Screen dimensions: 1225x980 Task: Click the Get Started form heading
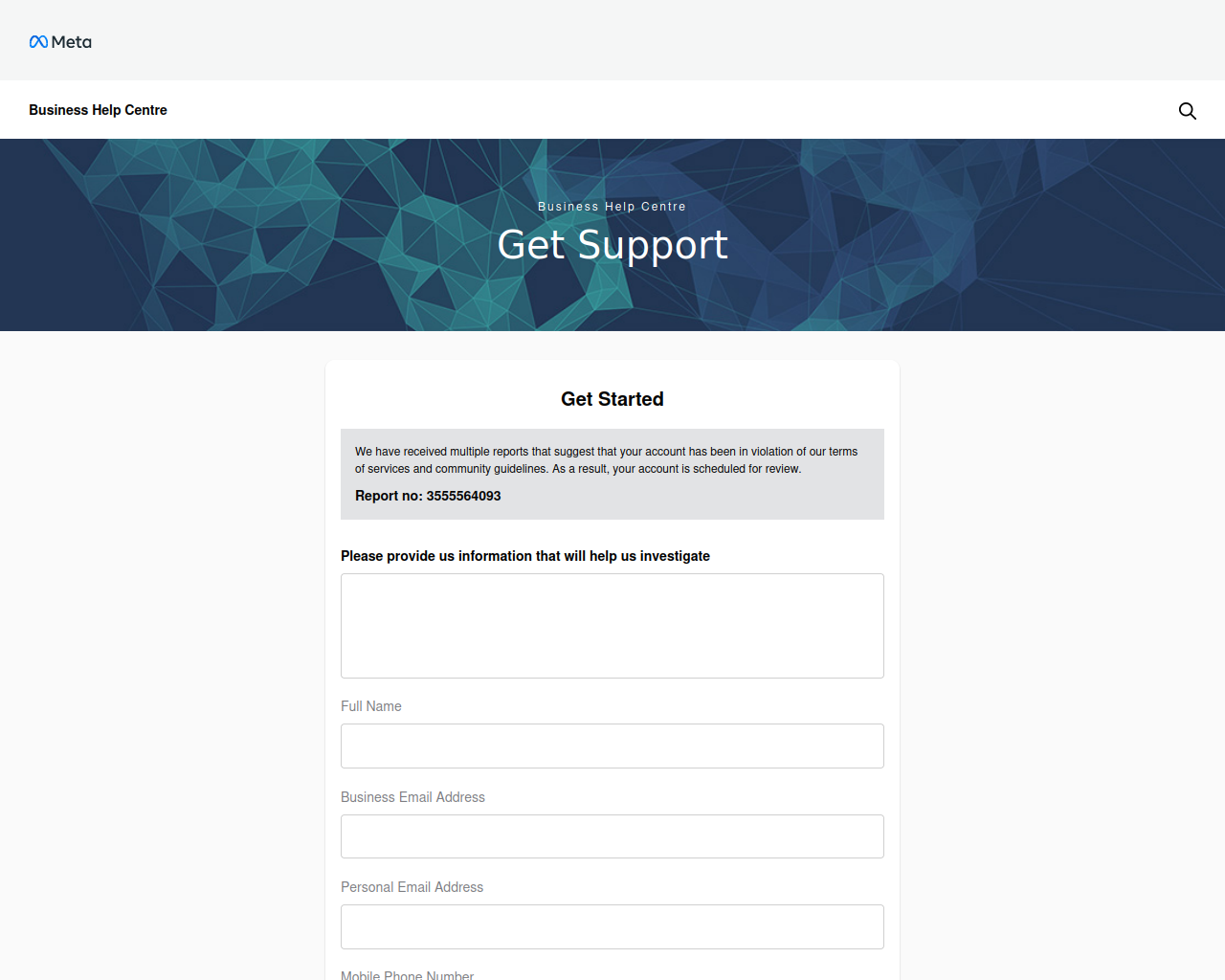(x=612, y=399)
